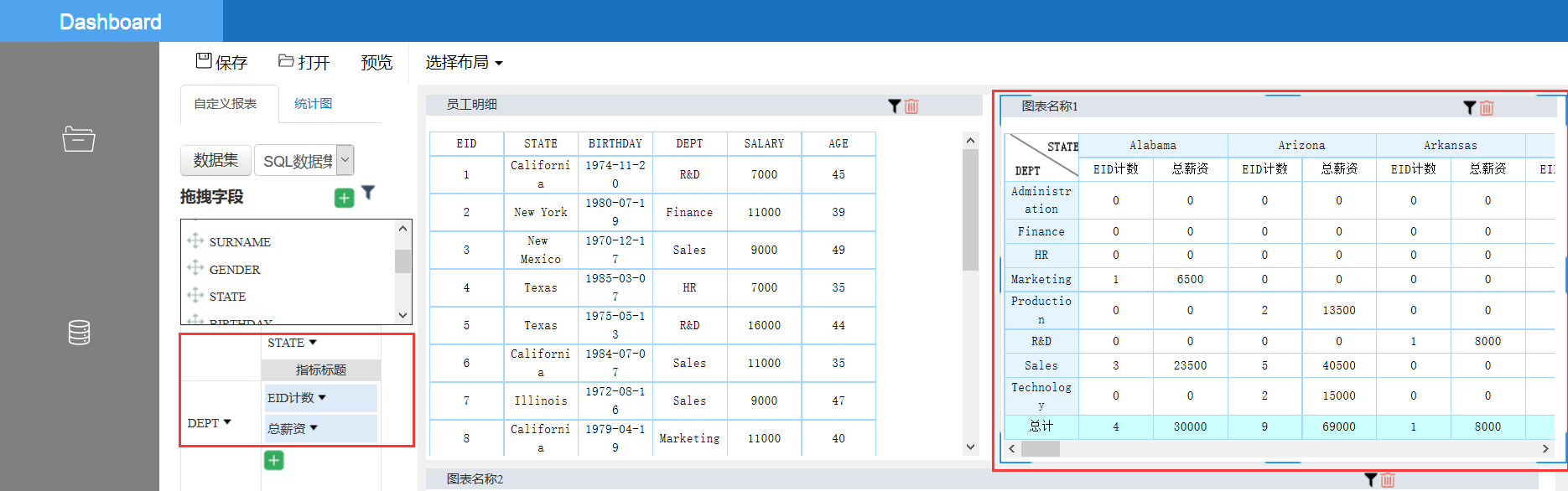
Task: Click the SALARY column header
Action: [764, 144]
